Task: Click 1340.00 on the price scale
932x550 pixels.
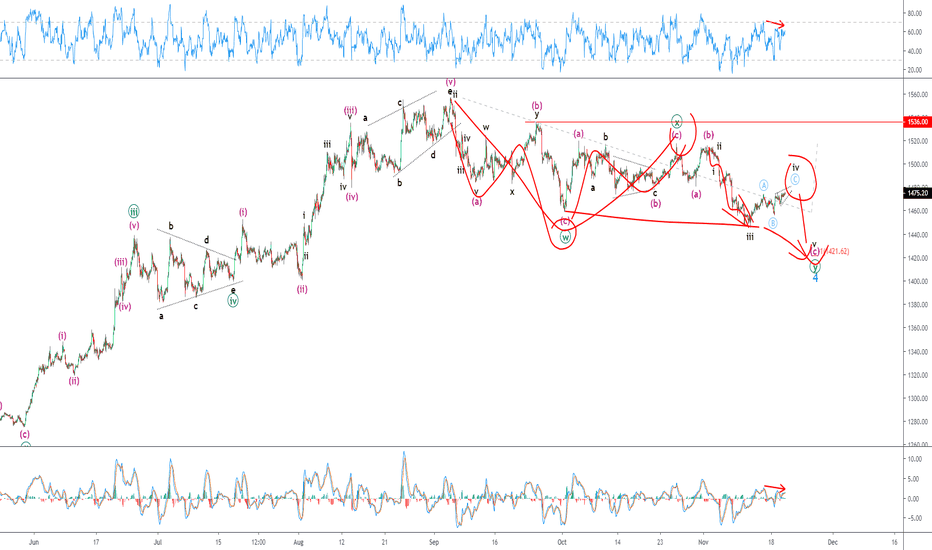Action: pyautogui.click(x=918, y=352)
